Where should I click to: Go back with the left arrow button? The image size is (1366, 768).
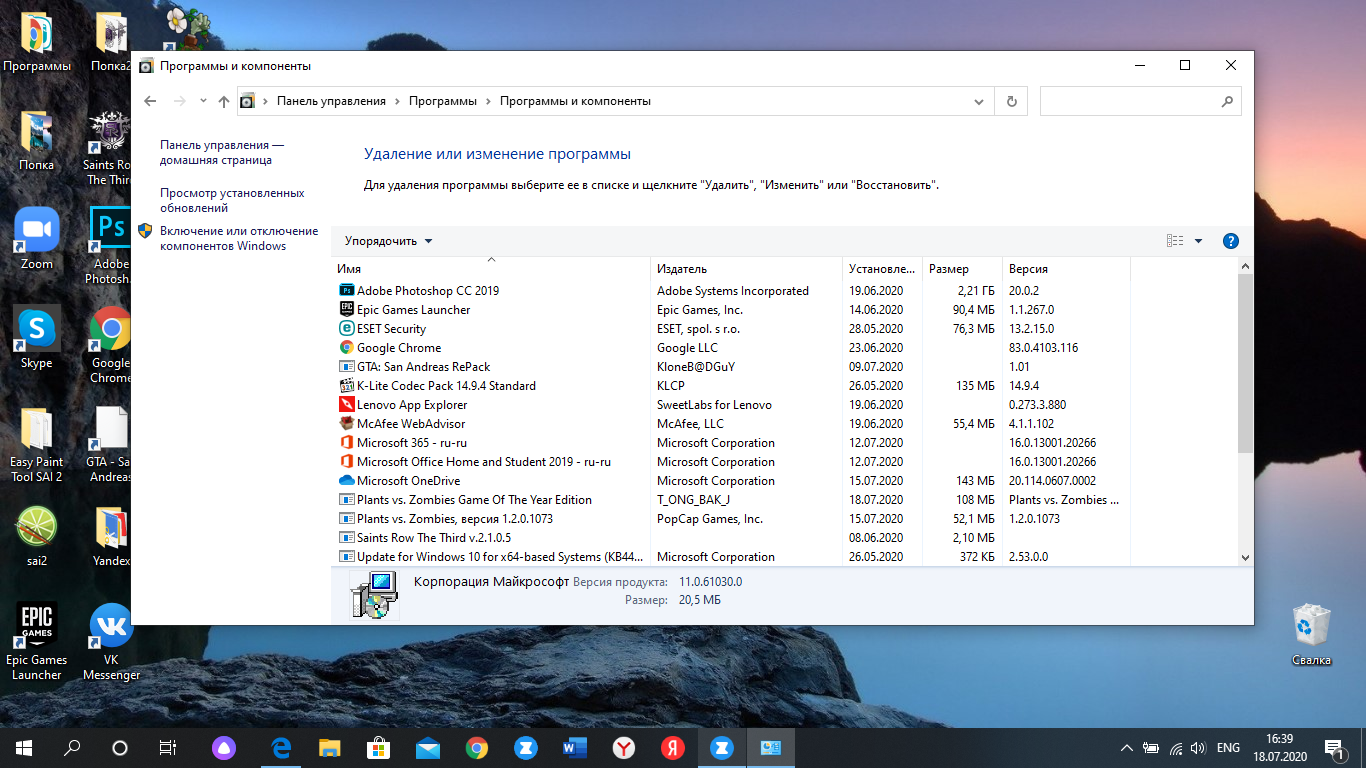pos(150,101)
